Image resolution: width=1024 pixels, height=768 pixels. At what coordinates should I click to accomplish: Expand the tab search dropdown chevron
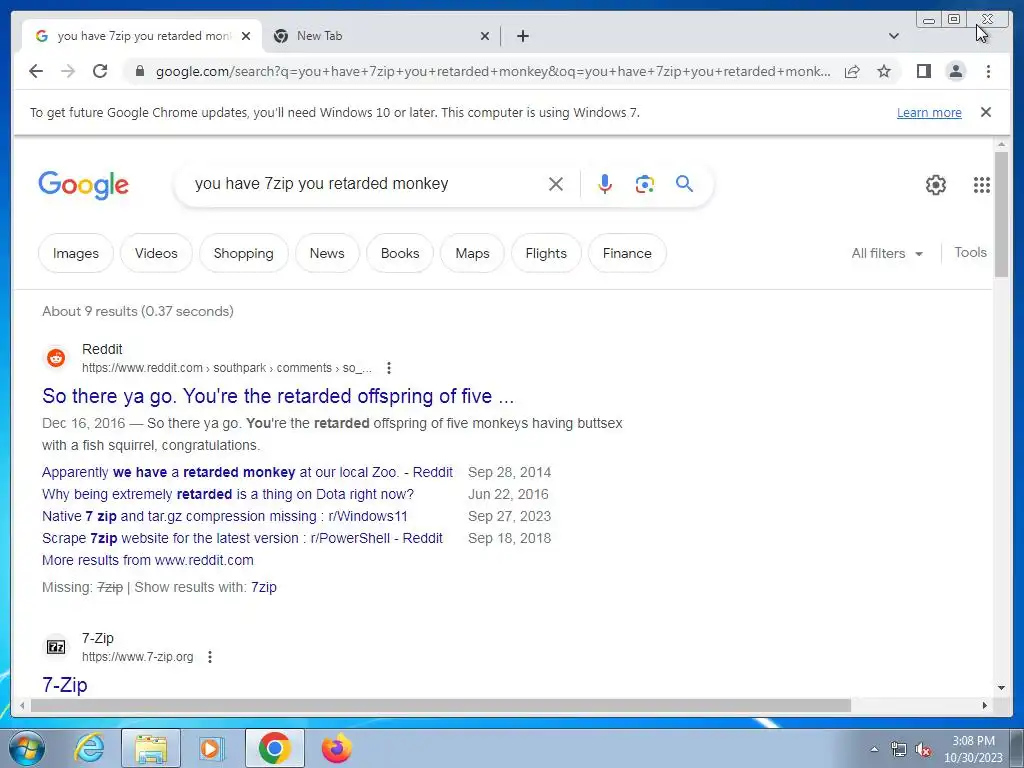(x=894, y=36)
